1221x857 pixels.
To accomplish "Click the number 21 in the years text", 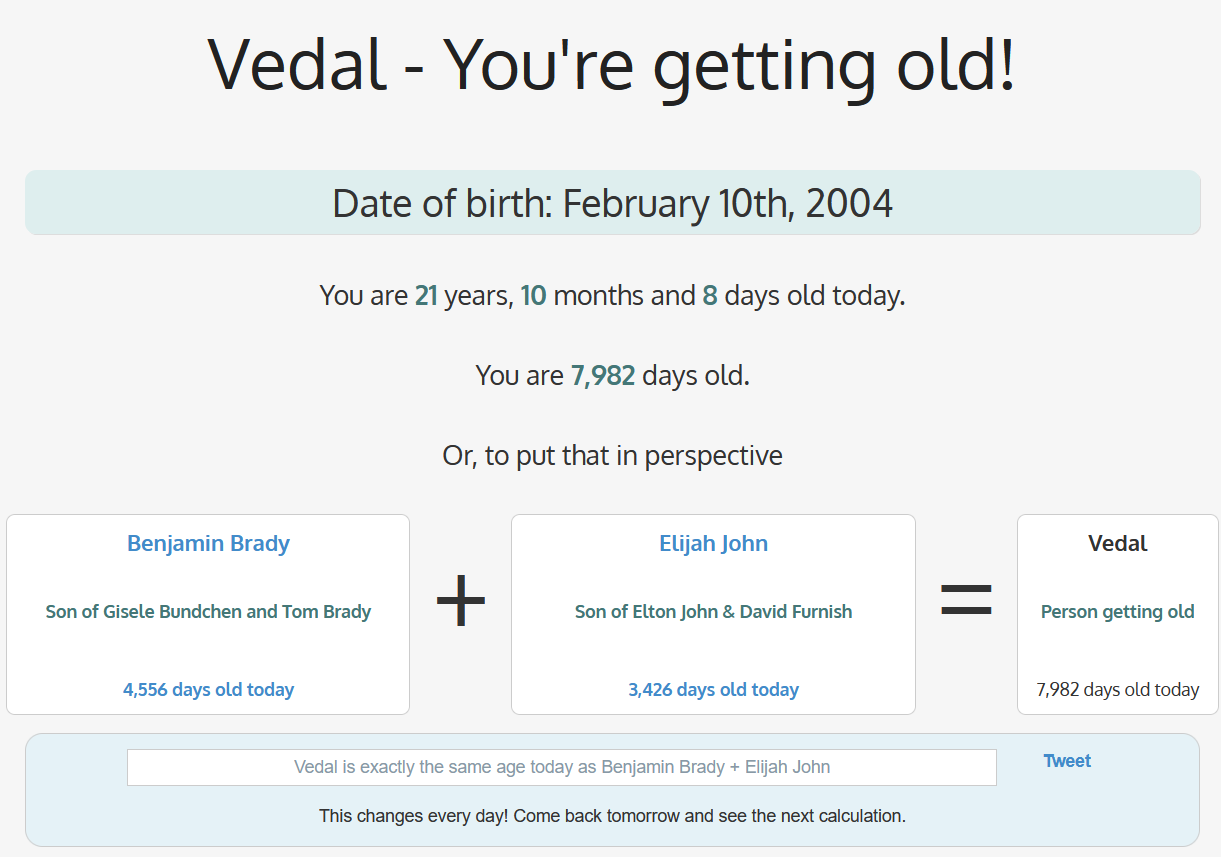I will pos(426,296).
